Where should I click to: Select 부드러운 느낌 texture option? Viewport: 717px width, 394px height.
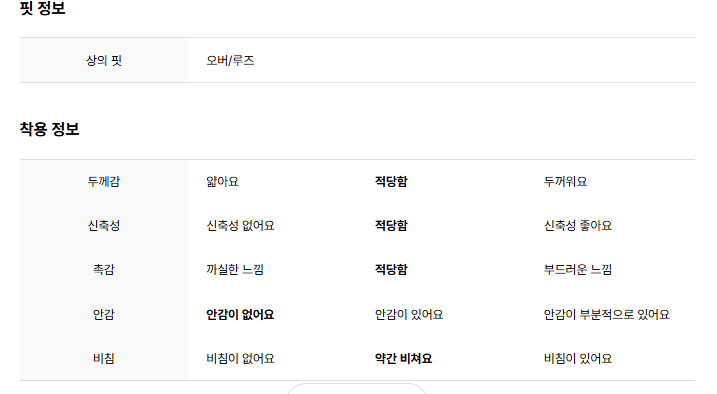(578, 269)
